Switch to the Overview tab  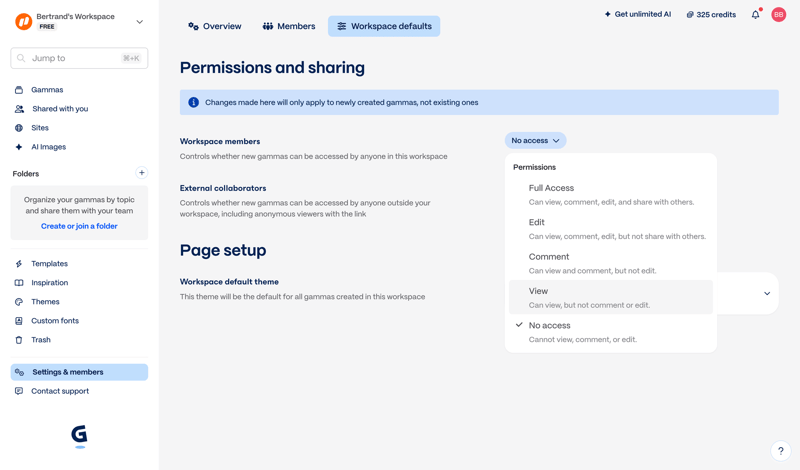(x=215, y=26)
